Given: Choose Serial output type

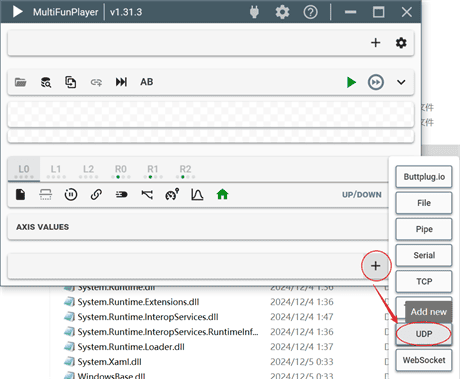Looking at the screenshot, I should pyautogui.click(x=424, y=255).
